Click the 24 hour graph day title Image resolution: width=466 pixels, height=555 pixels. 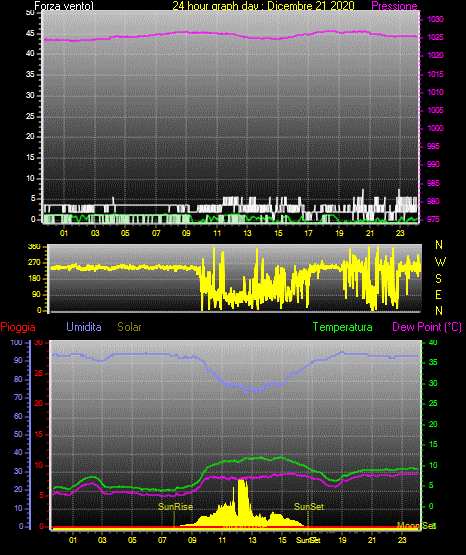263,6
